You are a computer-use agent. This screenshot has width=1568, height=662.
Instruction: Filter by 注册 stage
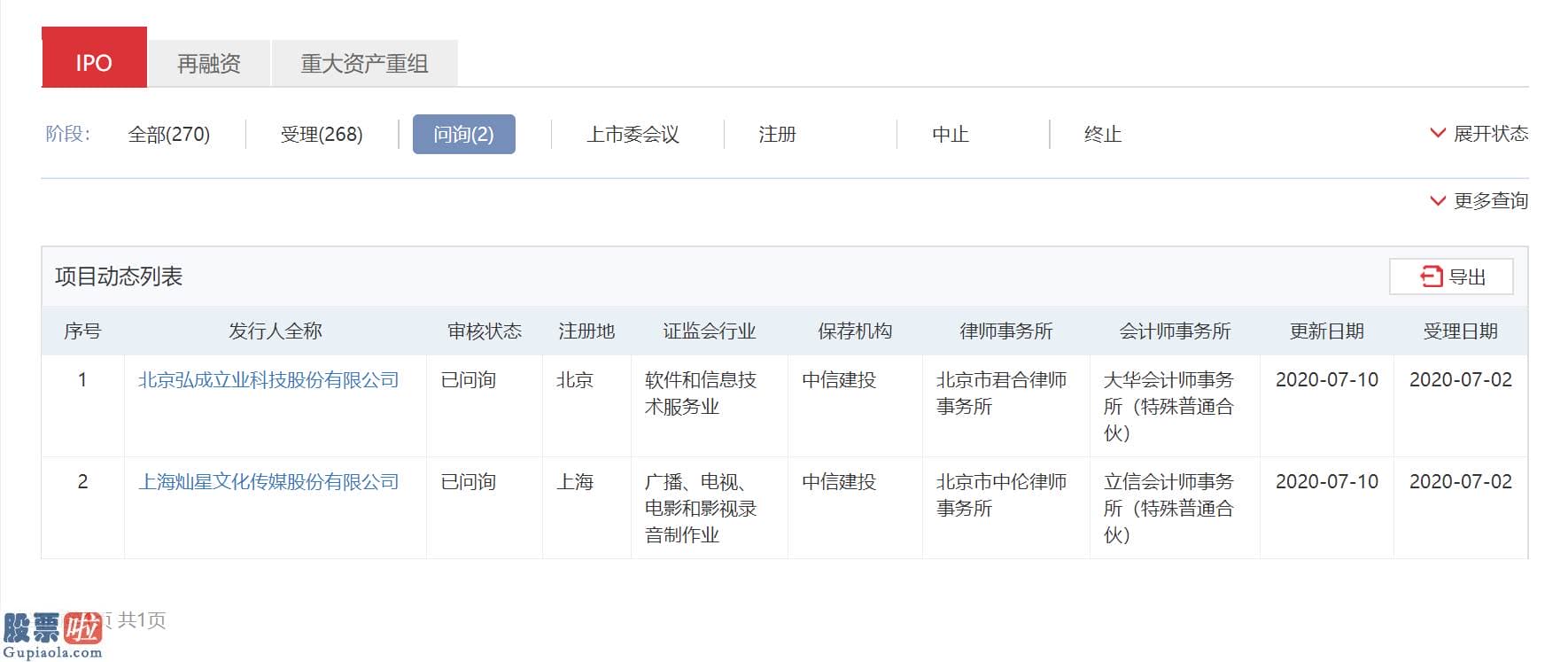(x=777, y=135)
